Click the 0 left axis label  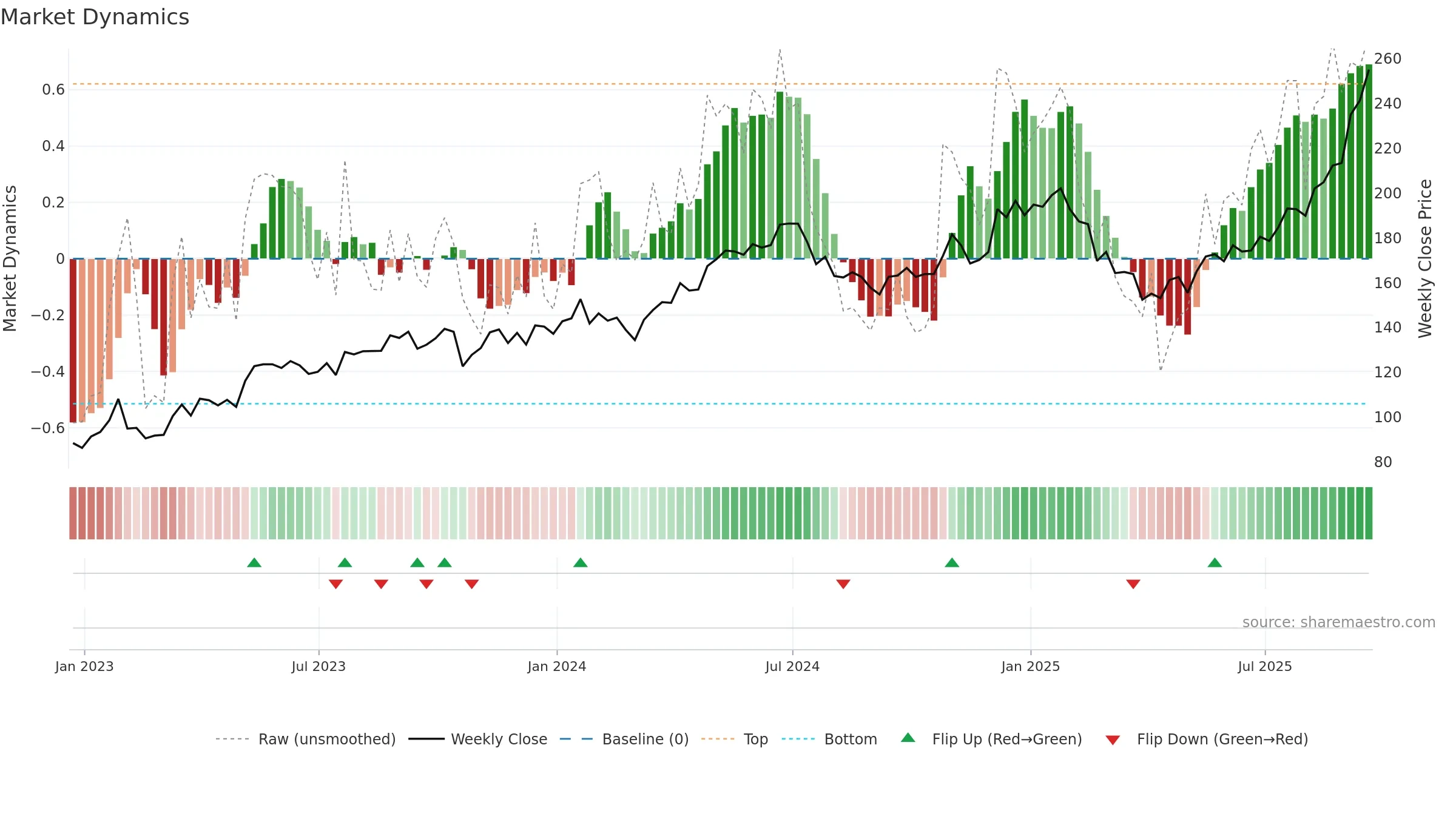click(x=60, y=259)
